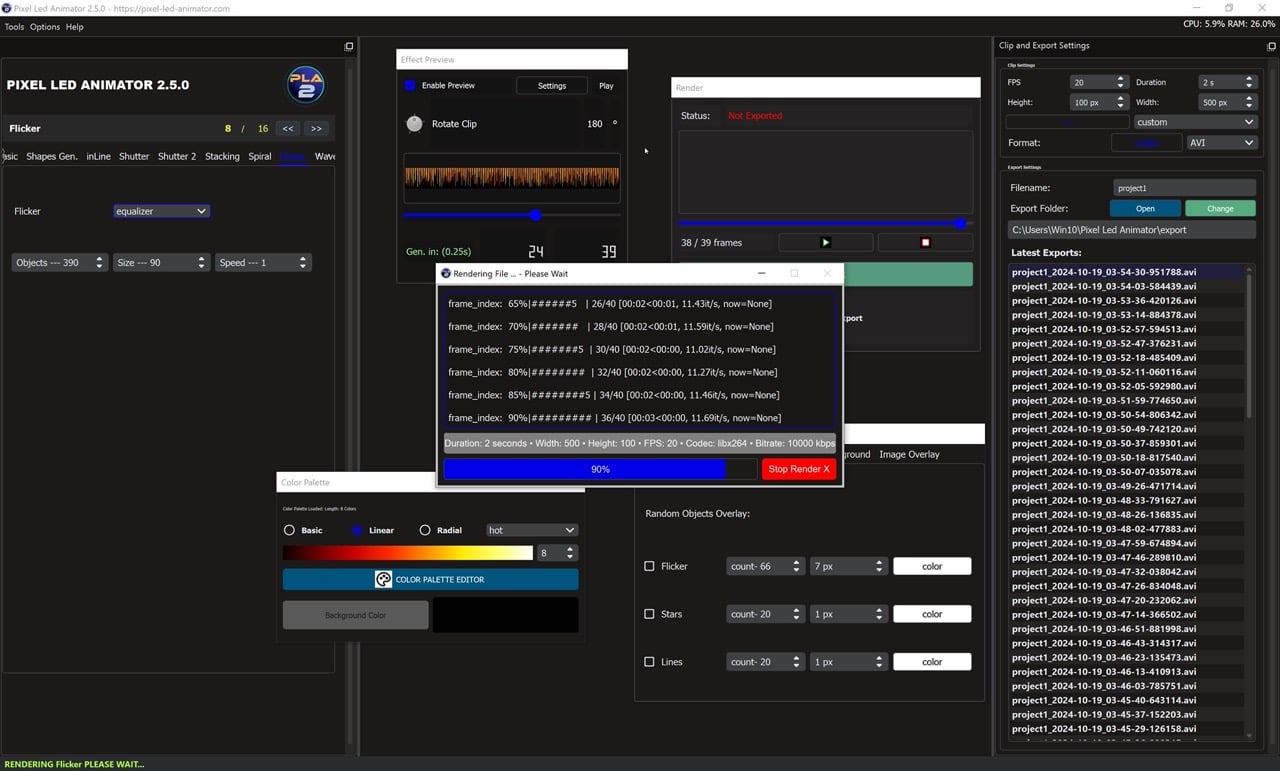Screen dimensions: 1280x771
Task: Open the AVI format dropdown
Action: click(1221, 142)
